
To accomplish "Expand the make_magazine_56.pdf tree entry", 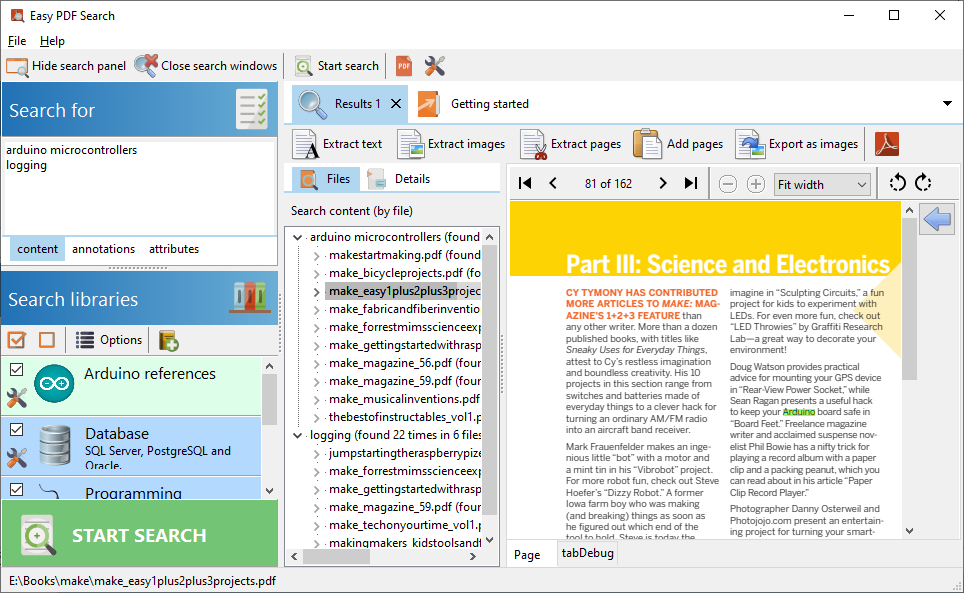I will pos(317,363).
